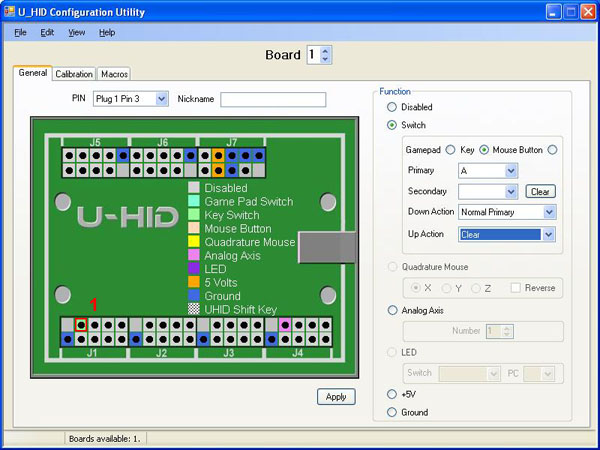Select the Switch function radio button
This screenshot has width=600, height=450.
click(x=392, y=125)
